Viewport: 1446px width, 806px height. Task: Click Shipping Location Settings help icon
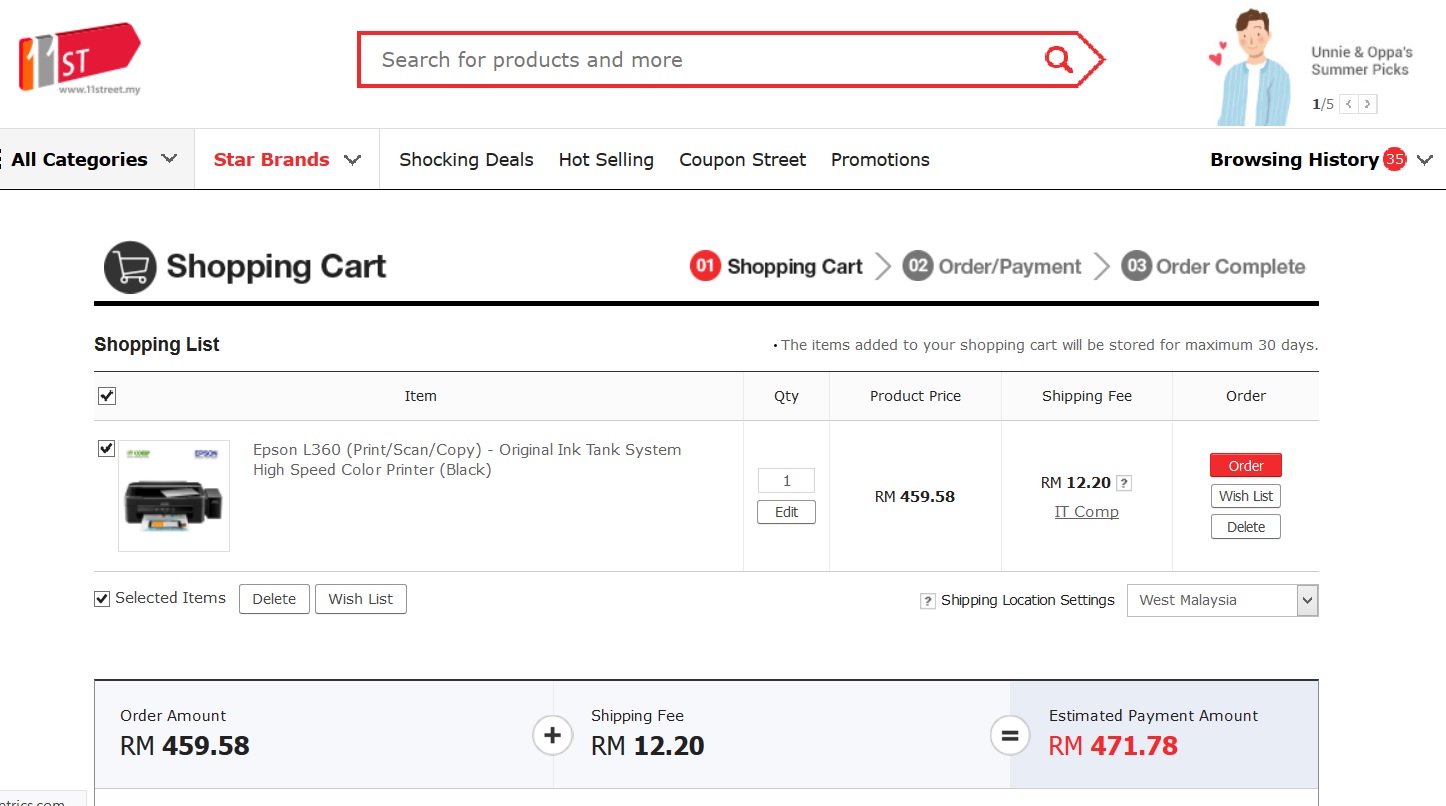(928, 601)
